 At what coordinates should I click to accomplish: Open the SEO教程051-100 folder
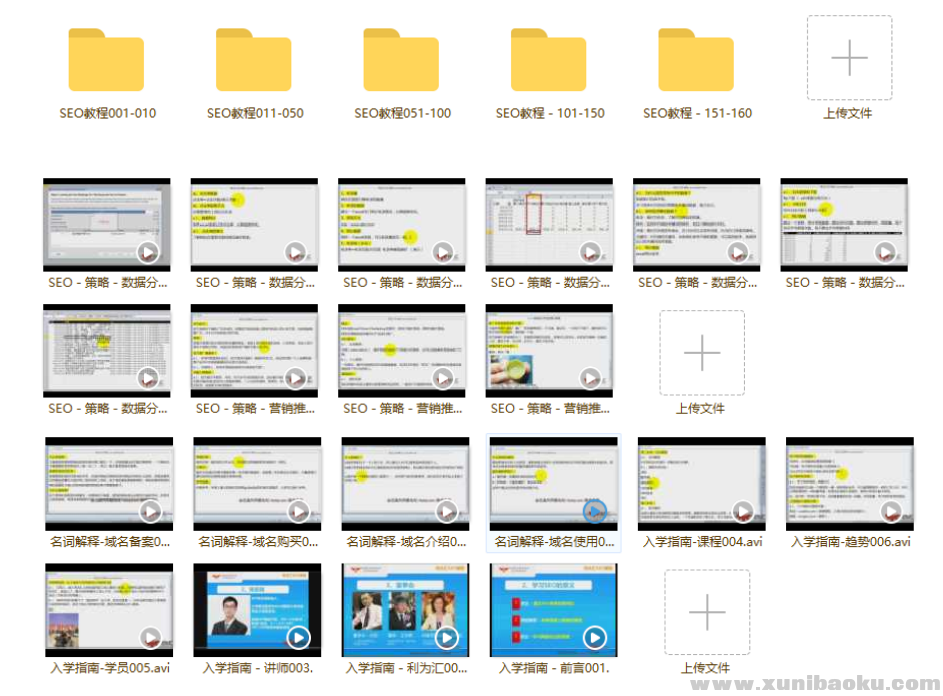(401, 62)
